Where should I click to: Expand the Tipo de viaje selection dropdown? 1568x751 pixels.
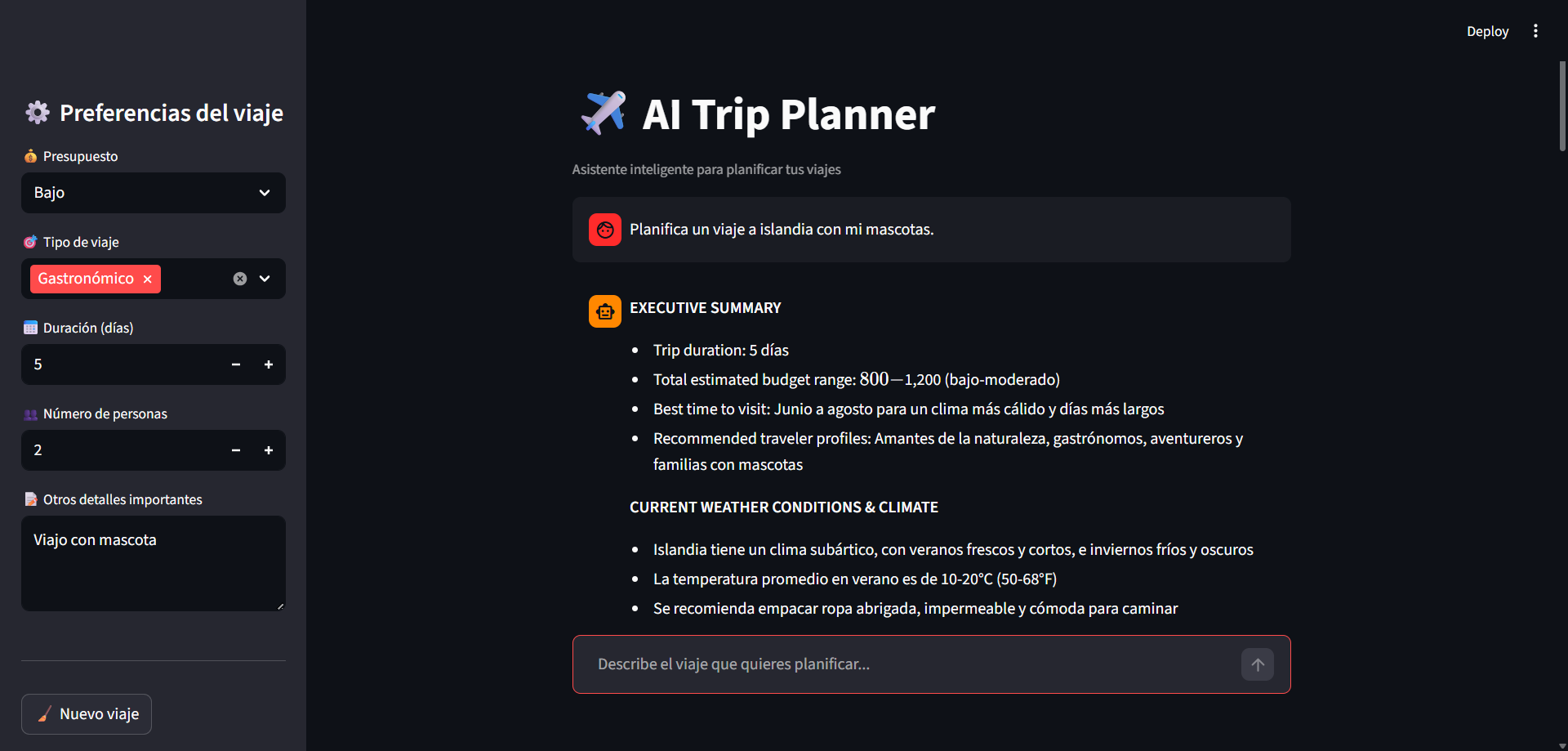tap(265, 279)
